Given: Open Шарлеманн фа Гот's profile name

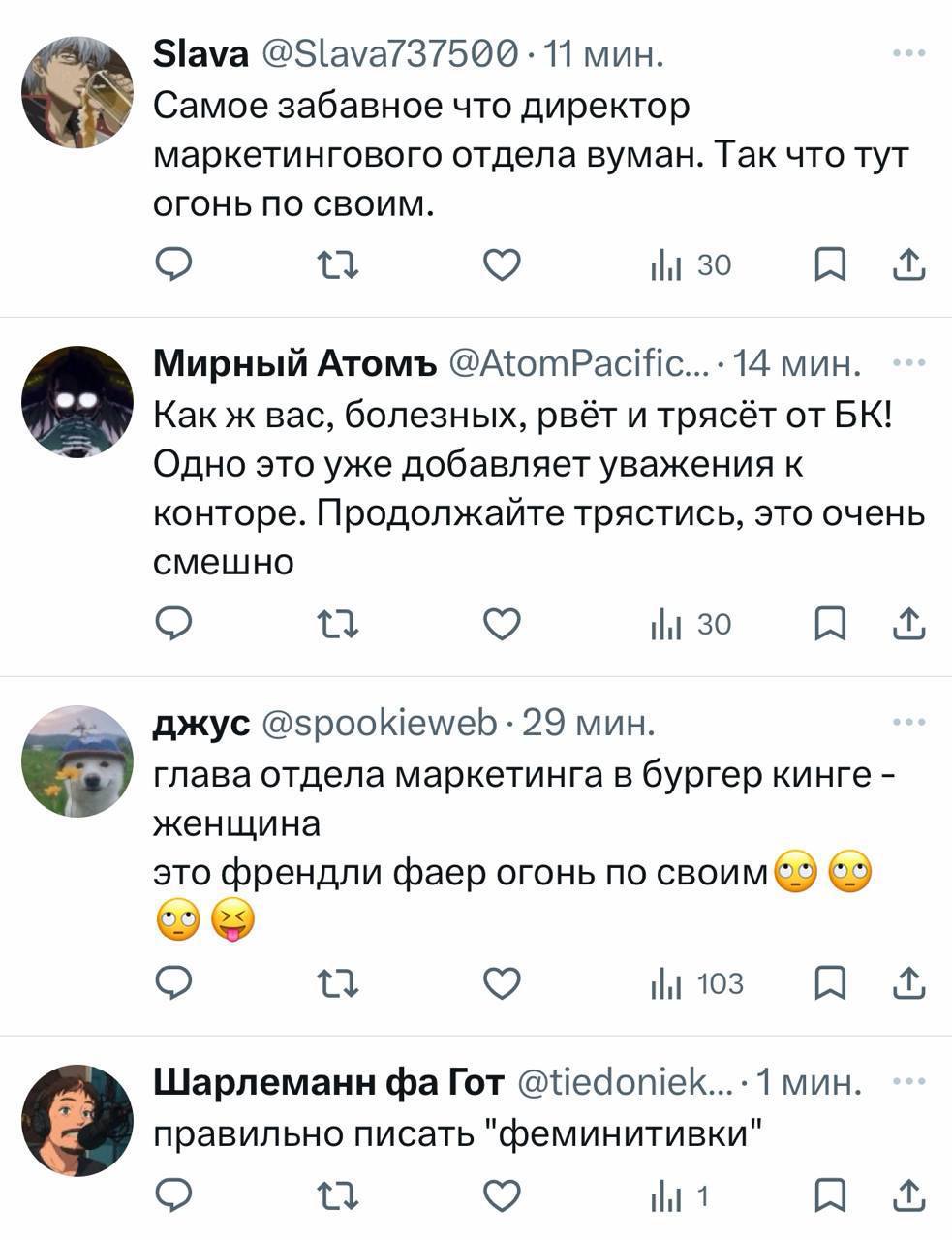Looking at the screenshot, I should click(329, 1081).
